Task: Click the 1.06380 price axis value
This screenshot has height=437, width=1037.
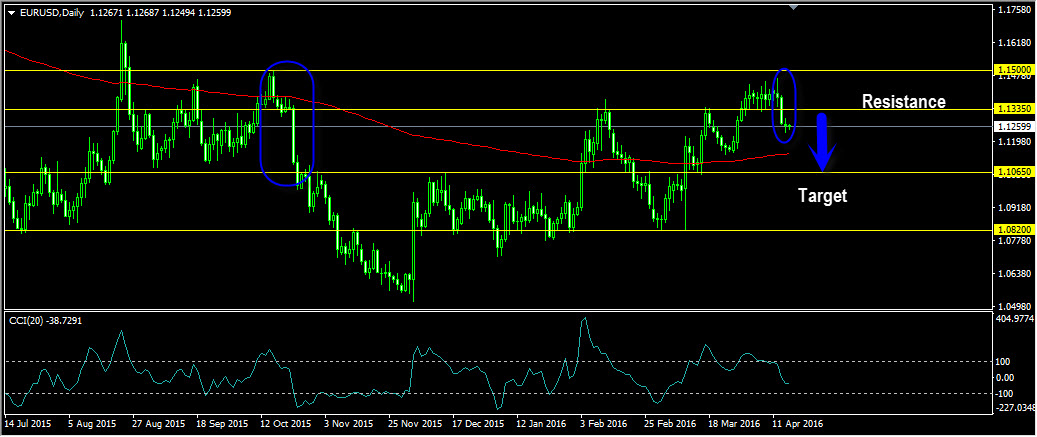Action: point(1016,274)
